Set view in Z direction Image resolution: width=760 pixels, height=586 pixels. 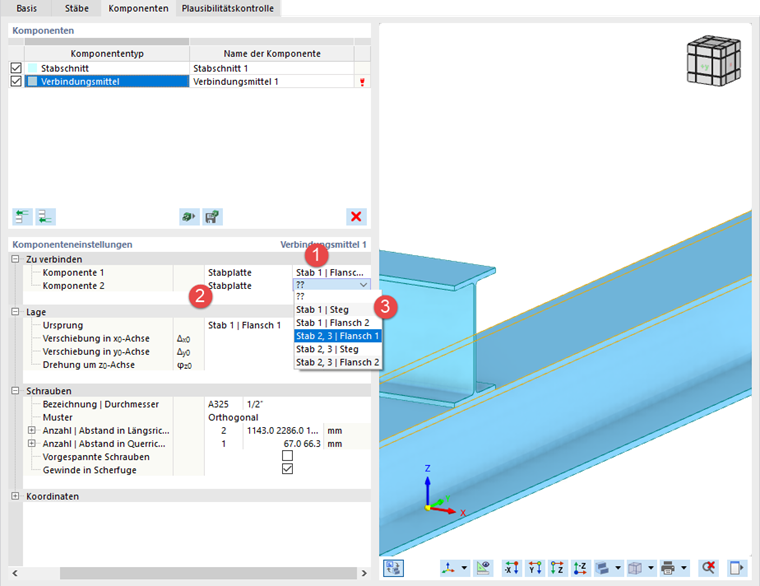pos(557,568)
